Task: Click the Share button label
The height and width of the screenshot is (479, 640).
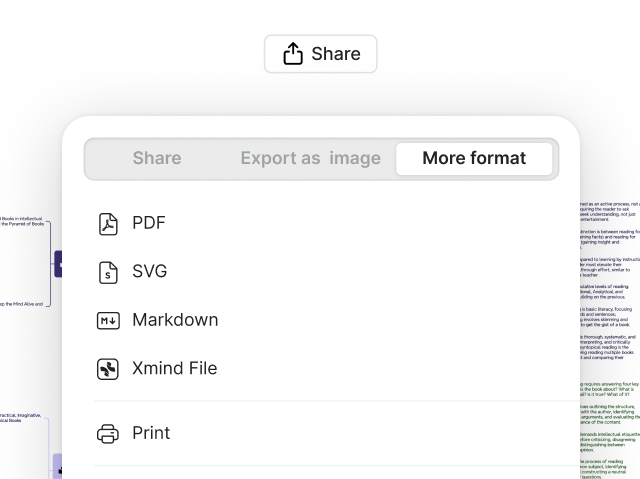Action: click(335, 54)
